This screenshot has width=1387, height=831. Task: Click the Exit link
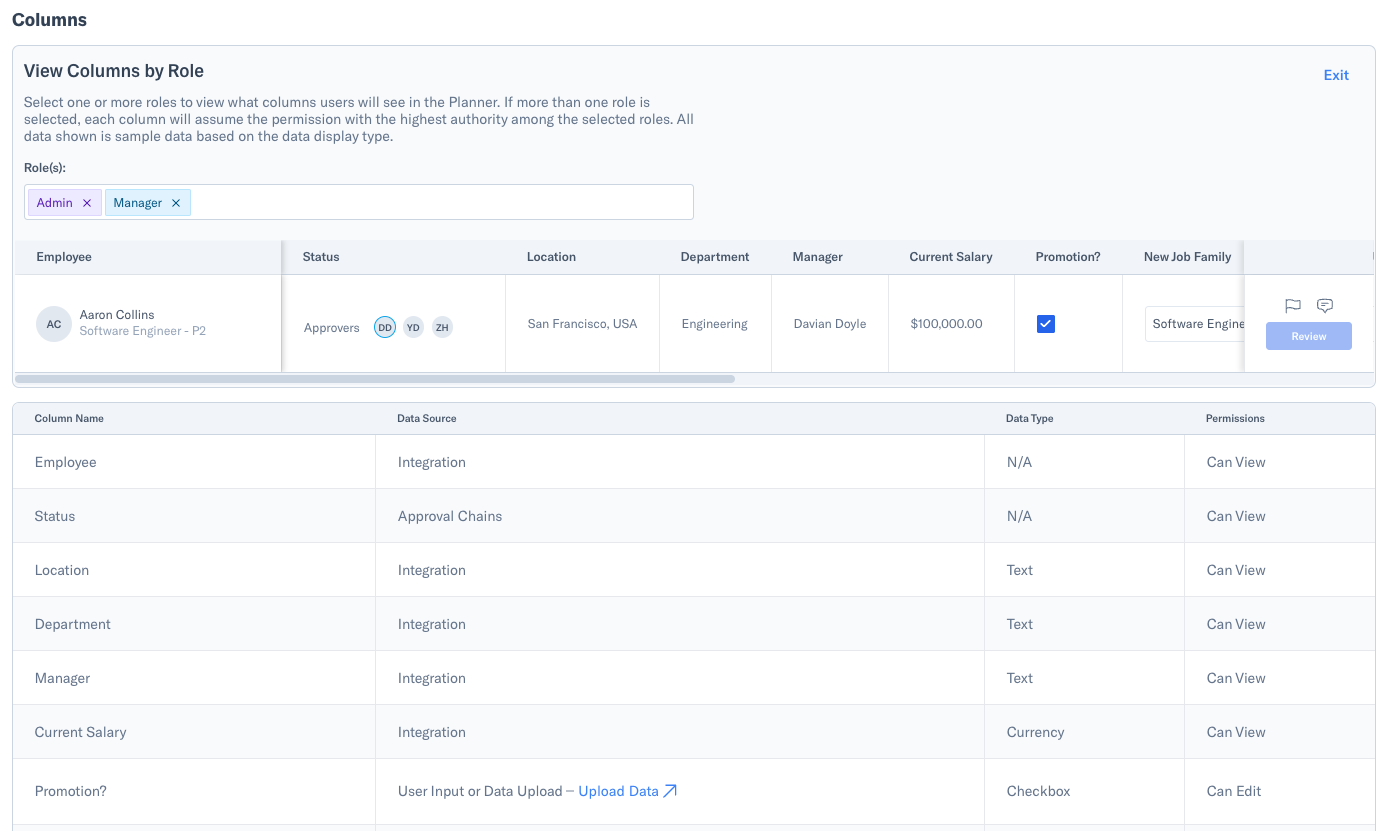click(1336, 75)
